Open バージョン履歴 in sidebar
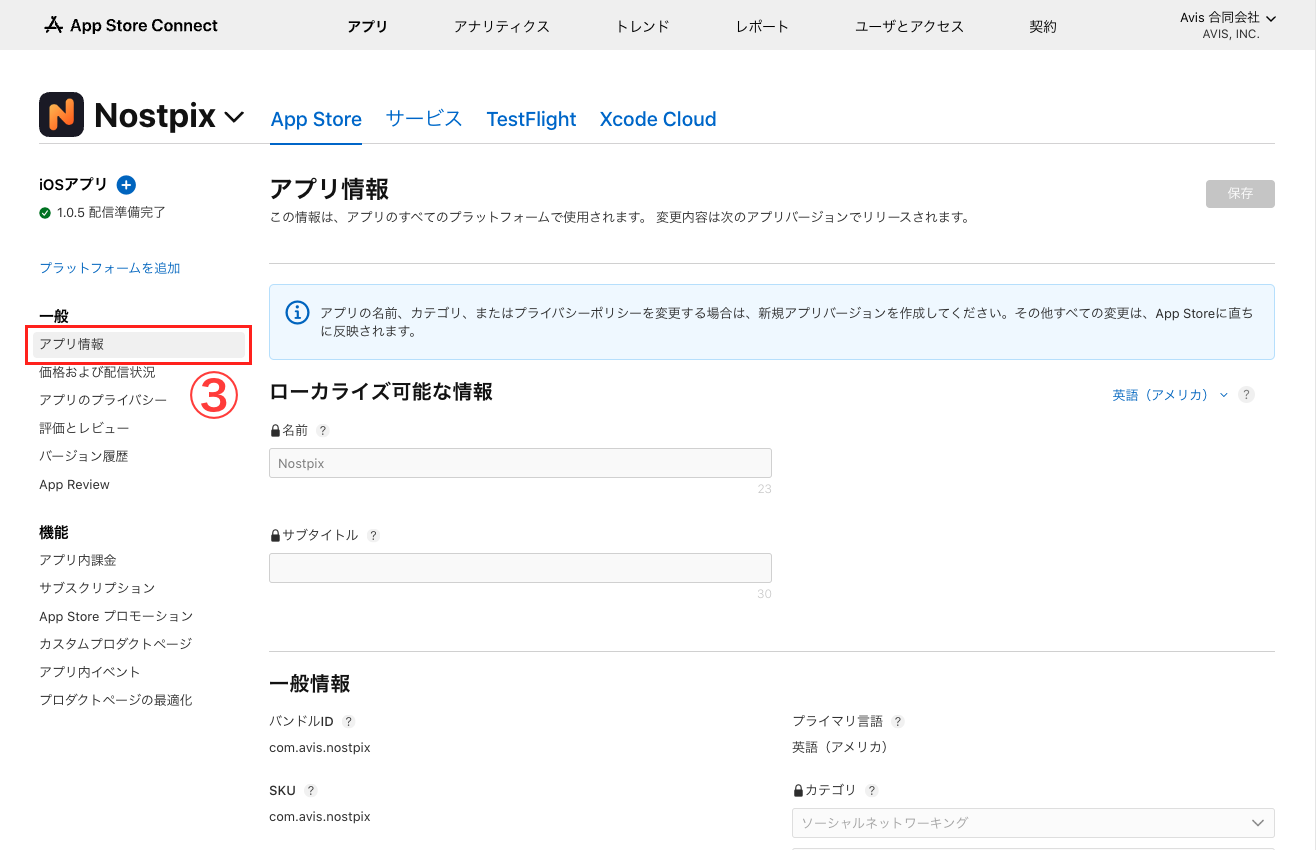The width and height of the screenshot is (1316, 850). click(x=84, y=456)
